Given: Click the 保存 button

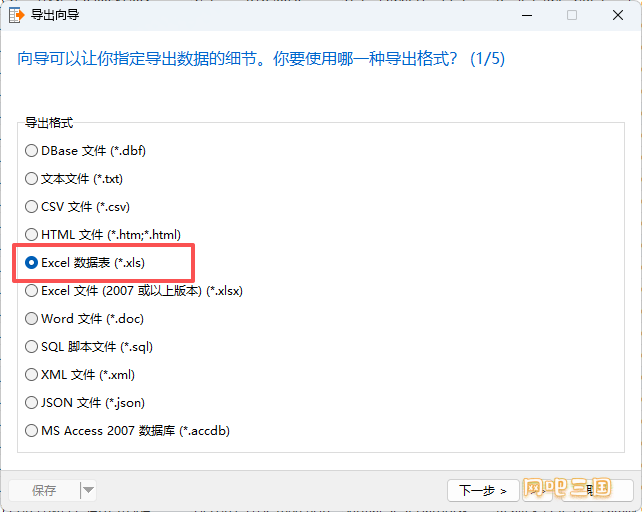Looking at the screenshot, I should click(x=44, y=490).
